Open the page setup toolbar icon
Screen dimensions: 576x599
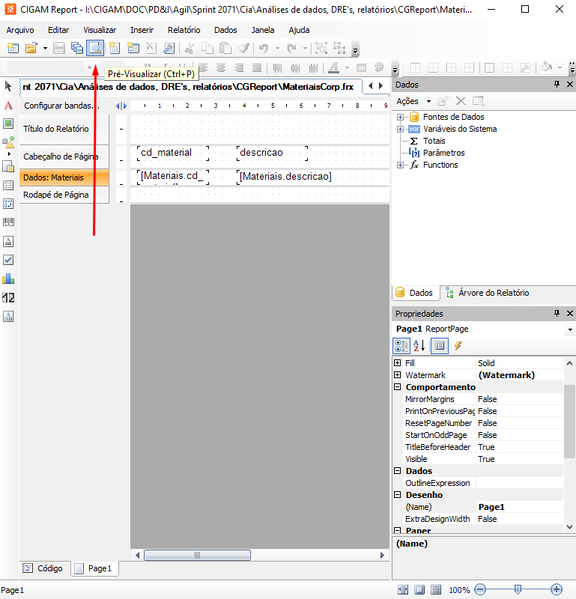[169, 48]
